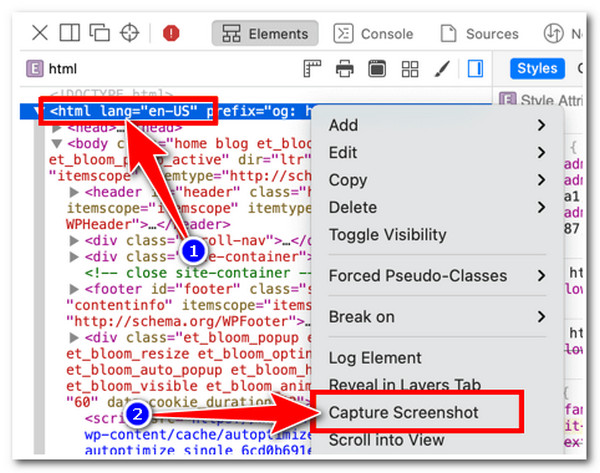Open the Copy submenu
Image resolution: width=600 pixels, height=473 pixels.
click(437, 180)
